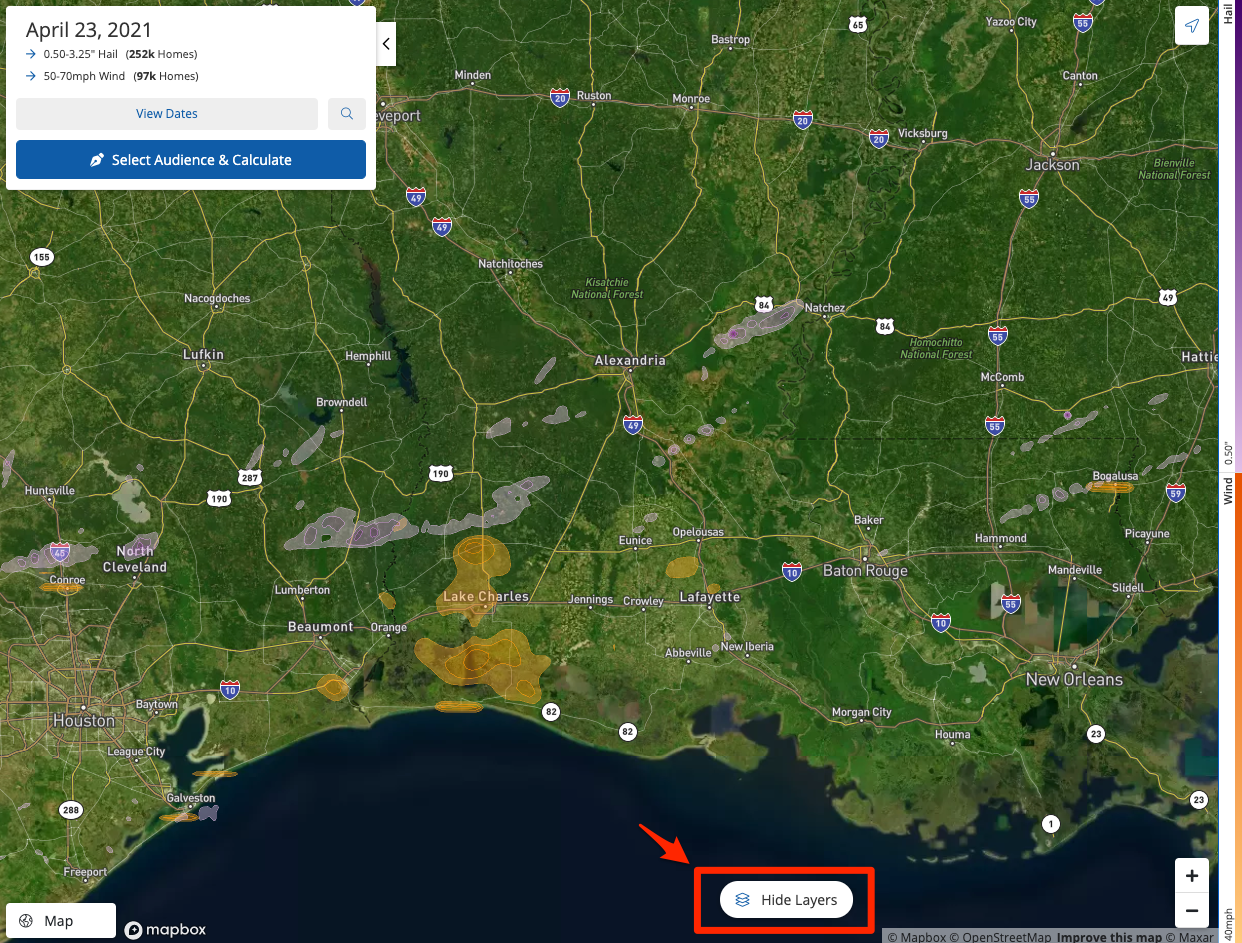The image size is (1242, 943).
Task: Zoom in with the plus button
Action: pos(1191,876)
